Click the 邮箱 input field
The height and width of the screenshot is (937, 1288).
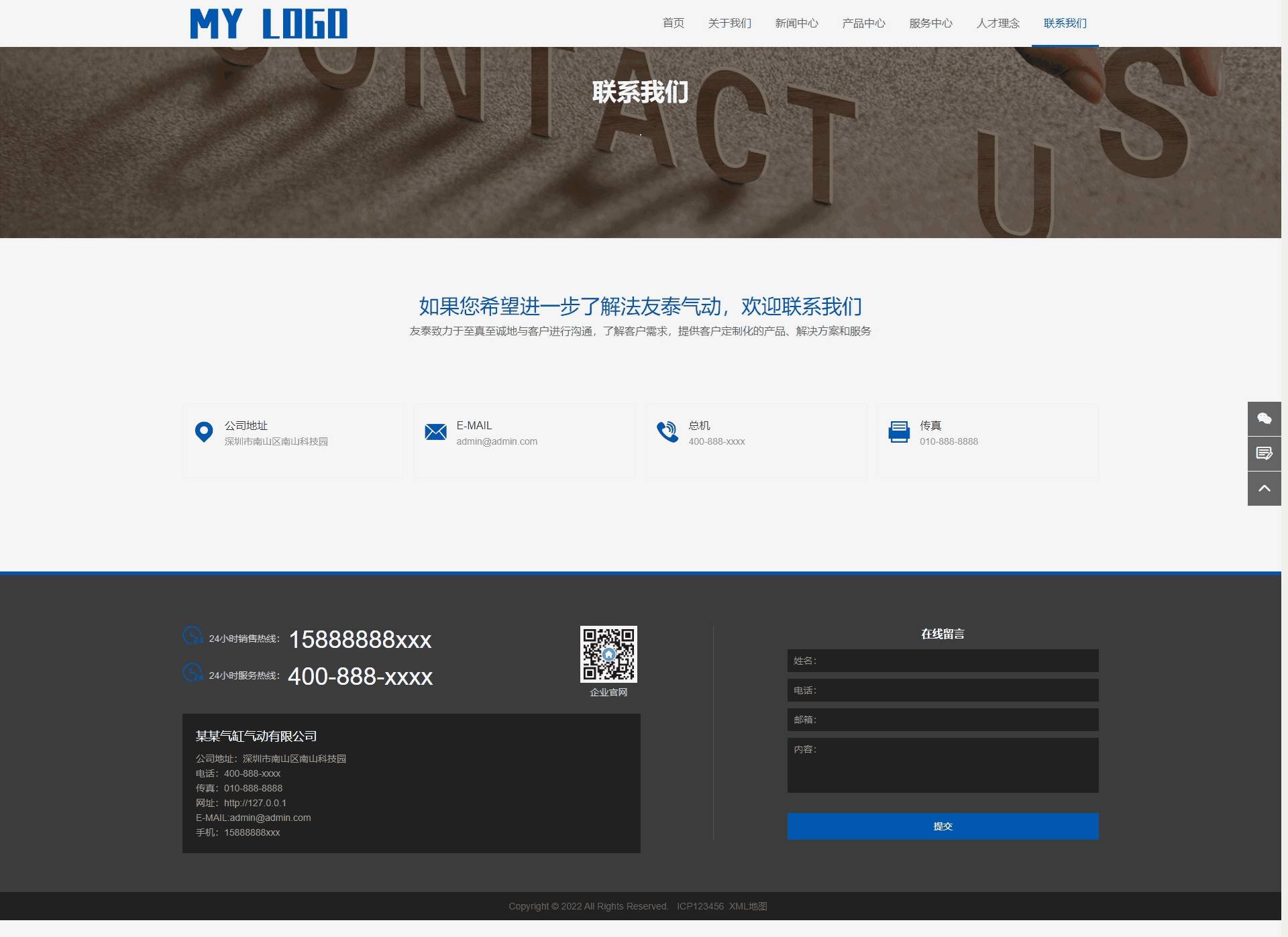(943, 720)
